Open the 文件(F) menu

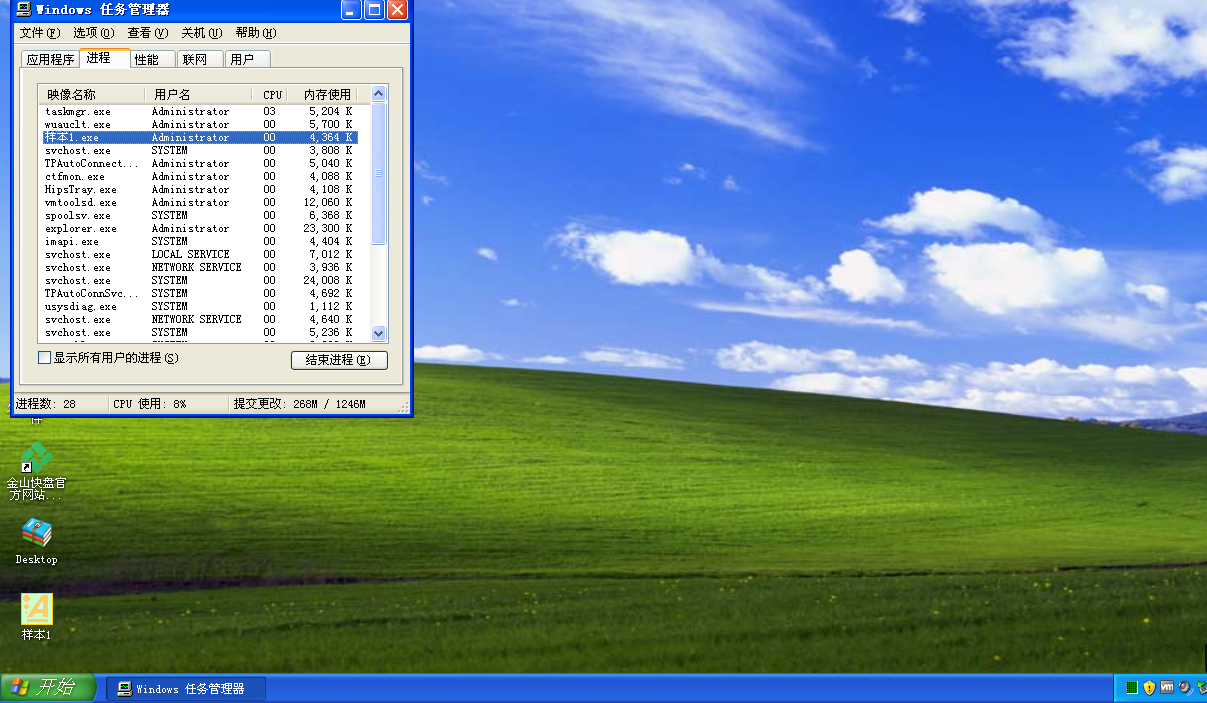39,33
